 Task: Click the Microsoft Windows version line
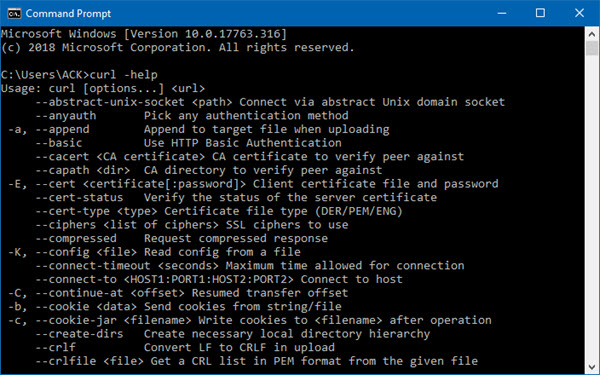[143, 34]
